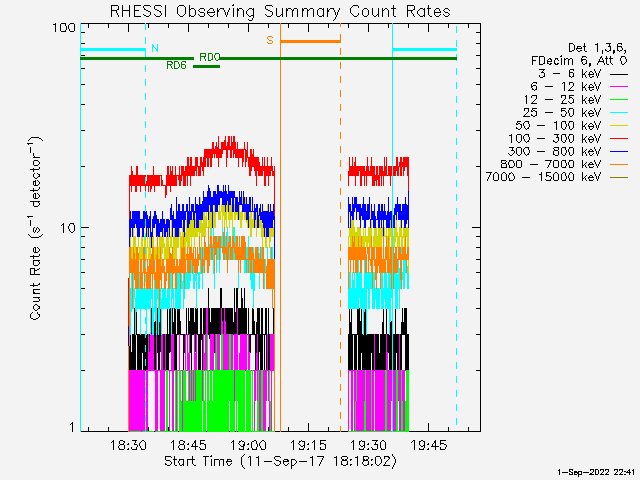Select the '800 - 7000 keV' legend label

[551, 164]
